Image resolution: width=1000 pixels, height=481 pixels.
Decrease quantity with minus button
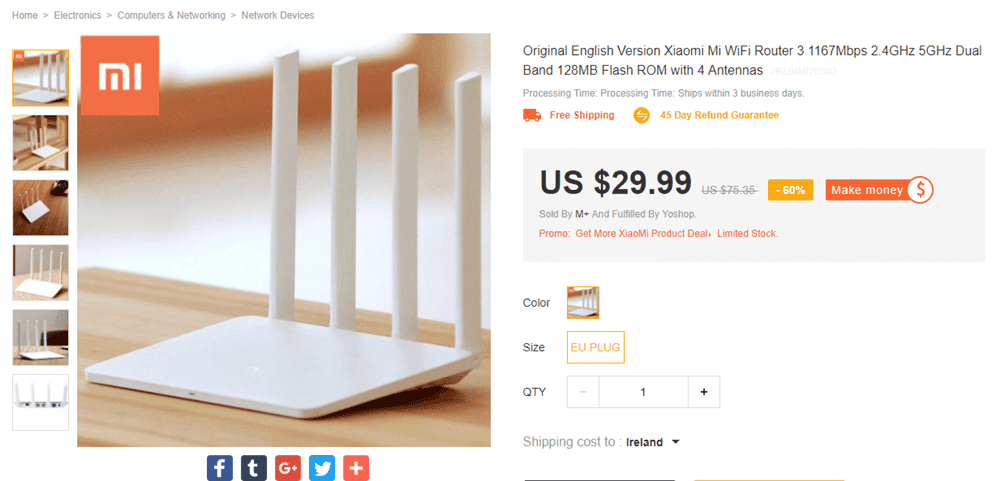[583, 392]
